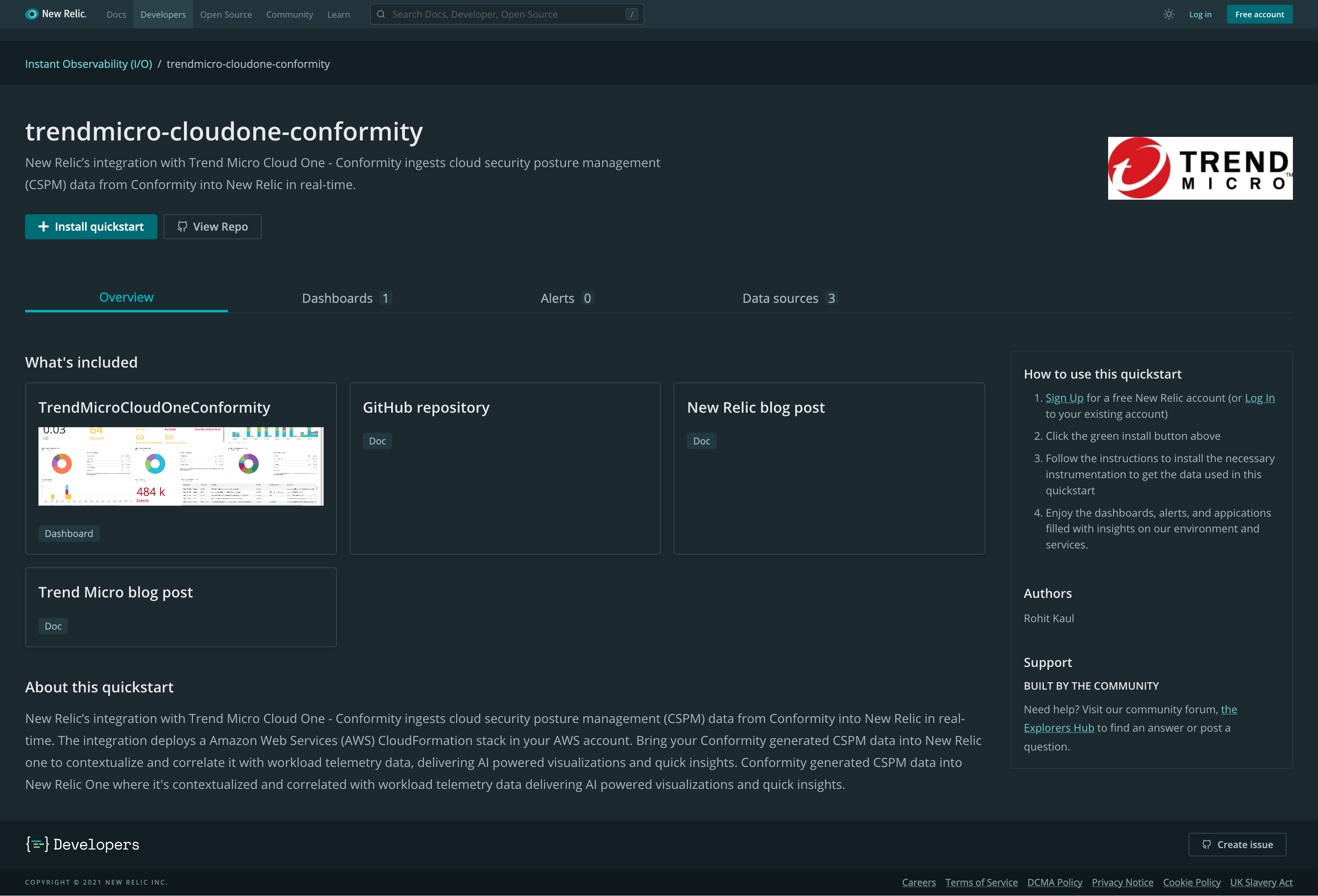Viewport: 1318px width, 896px height.
Task: Click the GitHub icon on View Repo
Action: coord(182,226)
